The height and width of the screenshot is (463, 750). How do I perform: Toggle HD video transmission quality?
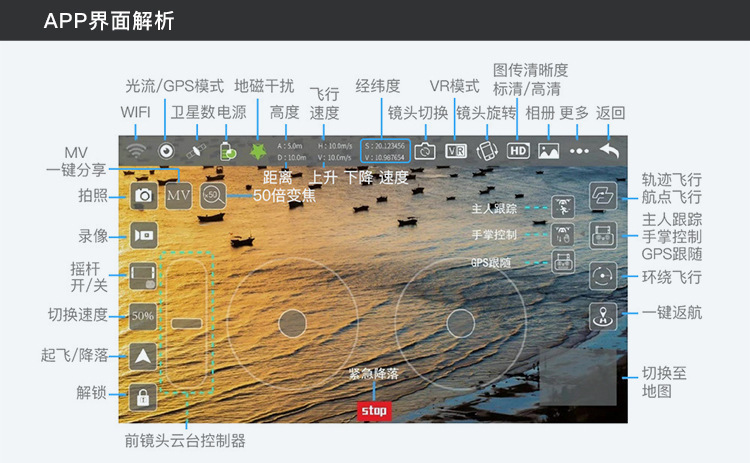tap(518, 151)
